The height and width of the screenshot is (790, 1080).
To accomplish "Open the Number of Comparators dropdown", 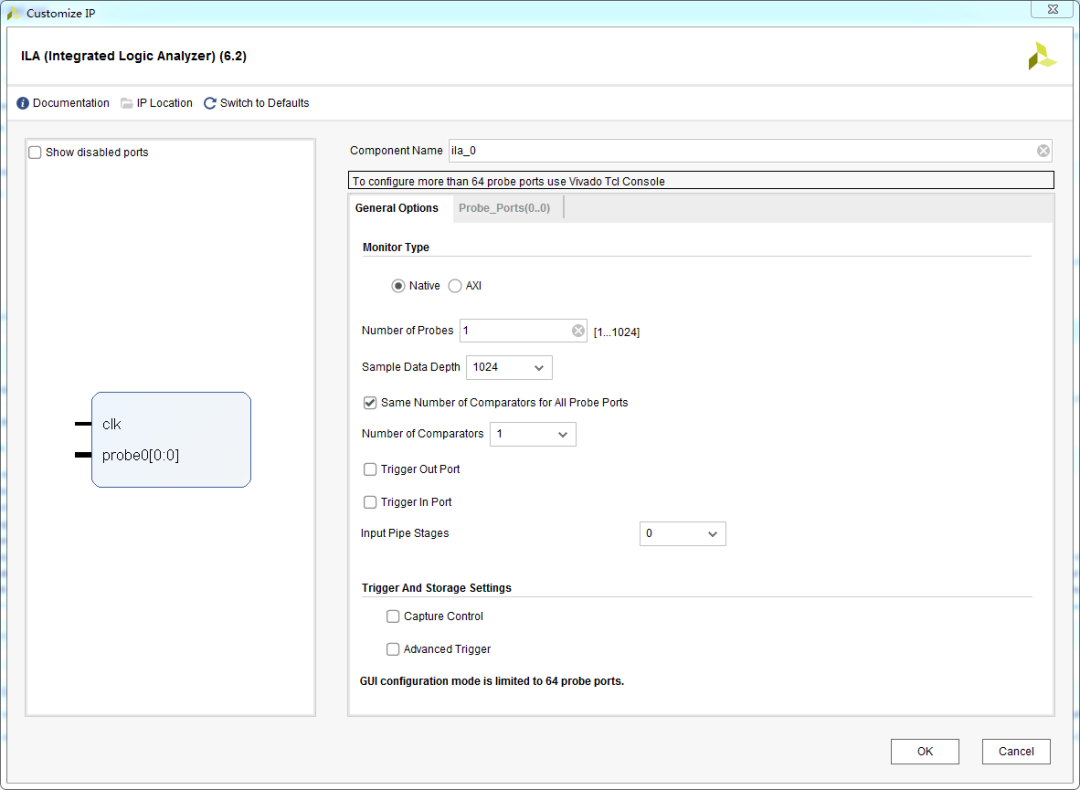I will [x=532, y=435].
